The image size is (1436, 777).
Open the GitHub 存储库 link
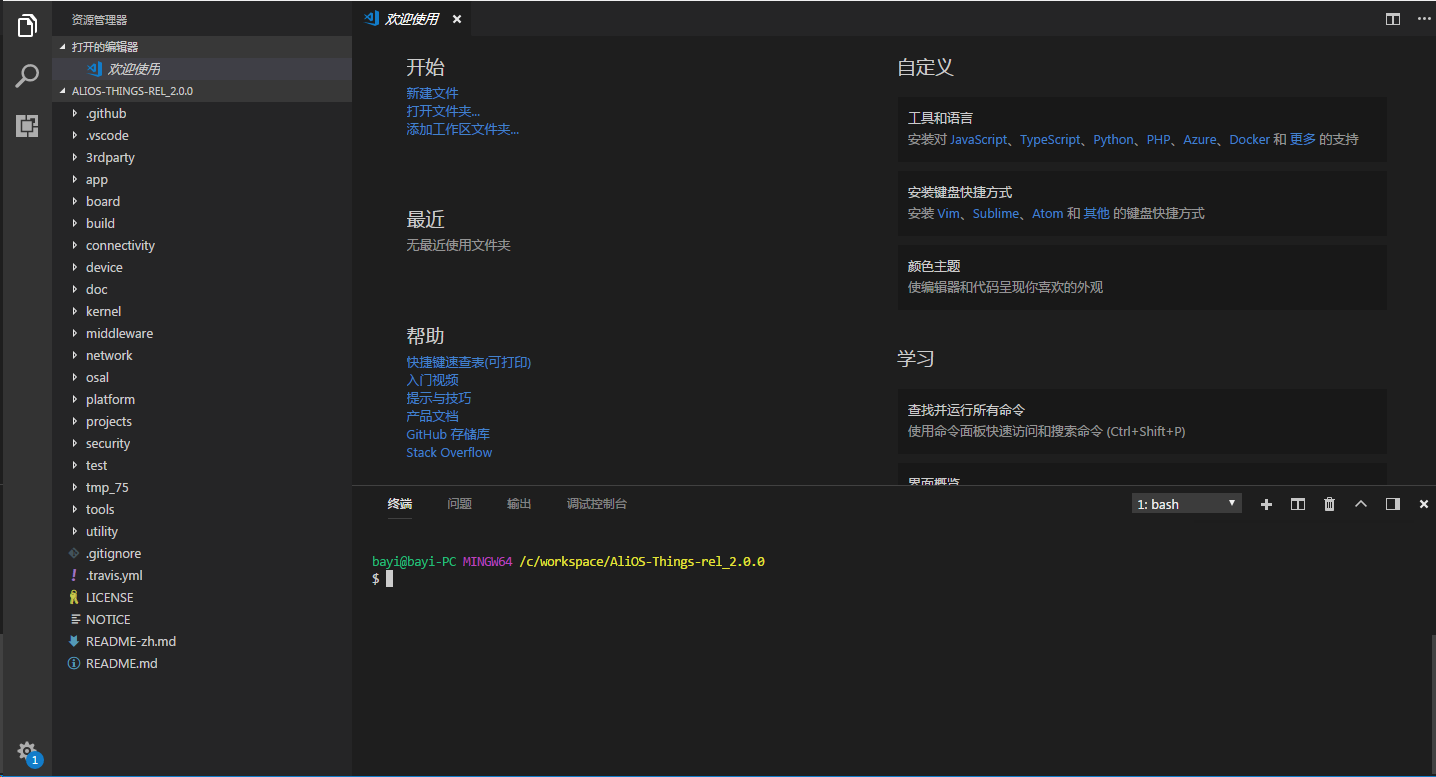tap(448, 434)
